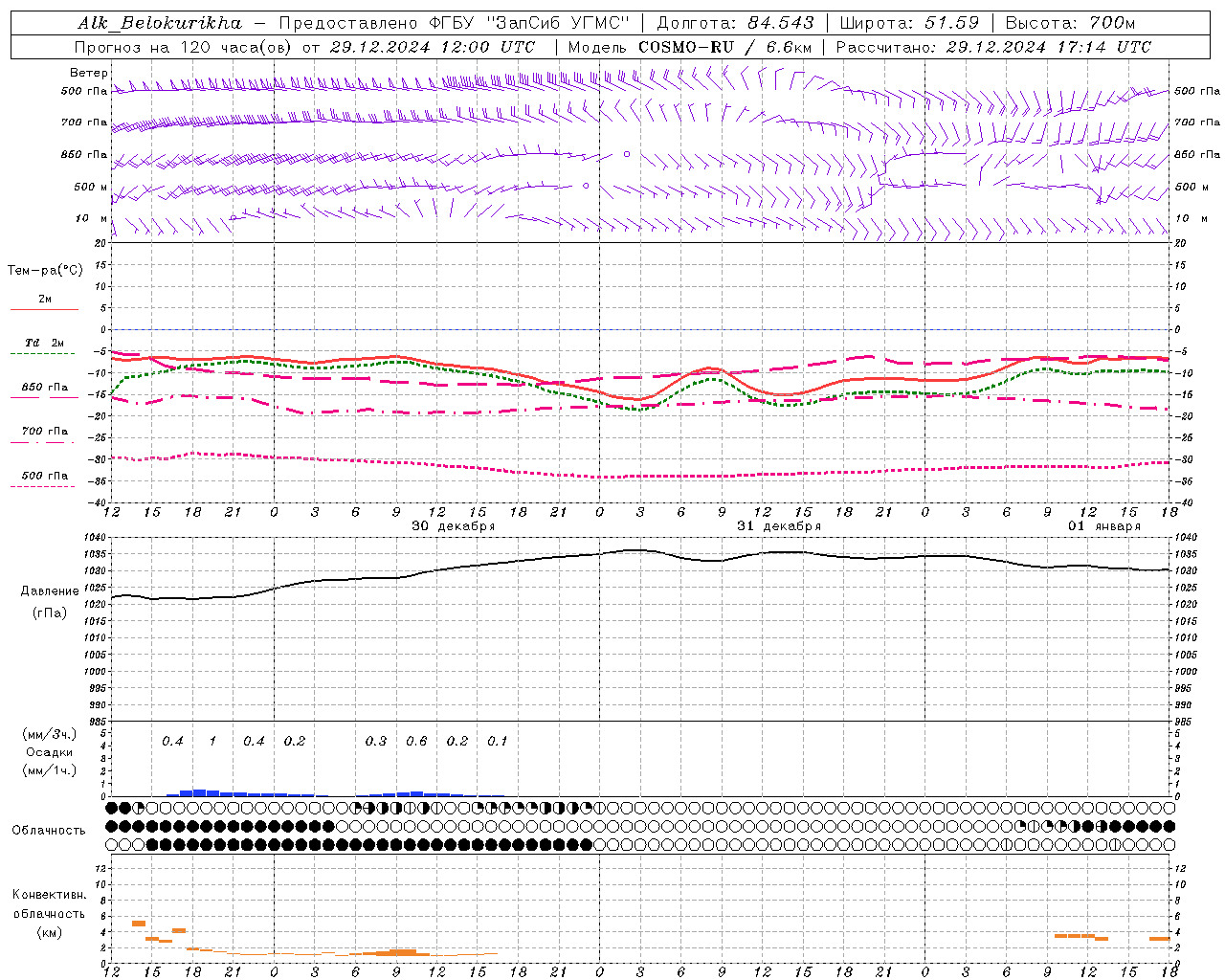This screenshot has height=980, width=1225.
Task: Click the '500 гПа' temperature legend entry
Action: pos(45,476)
